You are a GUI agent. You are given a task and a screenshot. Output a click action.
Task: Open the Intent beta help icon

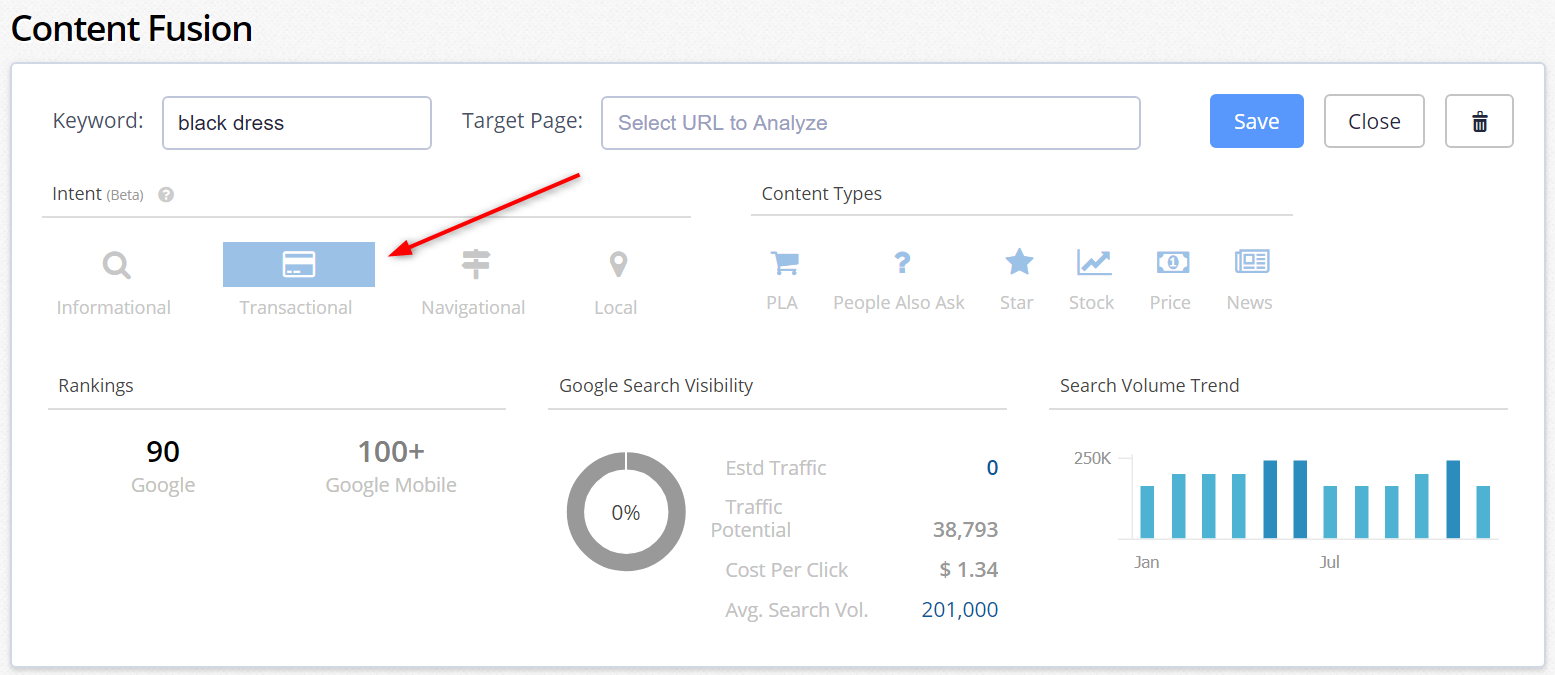click(166, 195)
